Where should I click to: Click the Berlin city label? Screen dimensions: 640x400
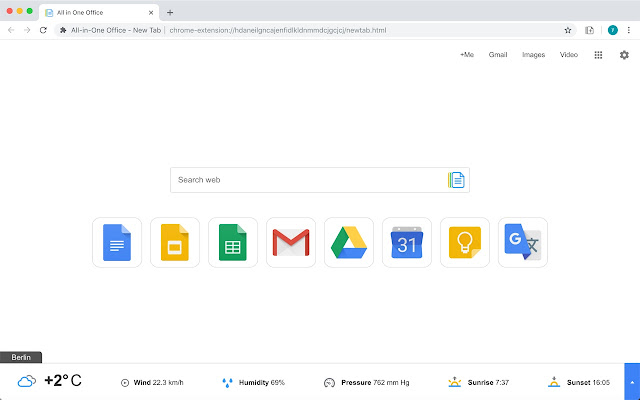click(x=21, y=357)
